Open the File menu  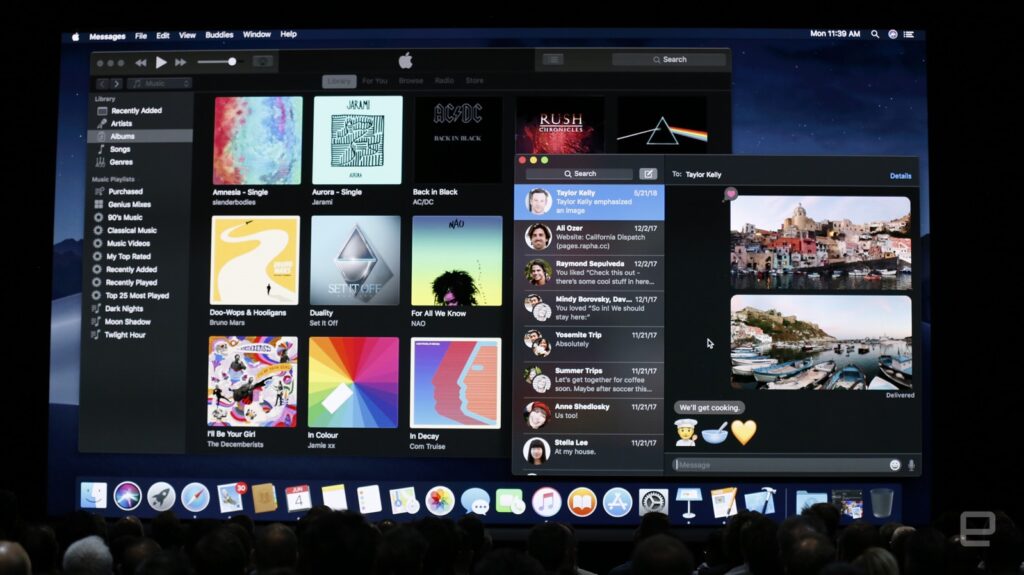[x=141, y=36]
